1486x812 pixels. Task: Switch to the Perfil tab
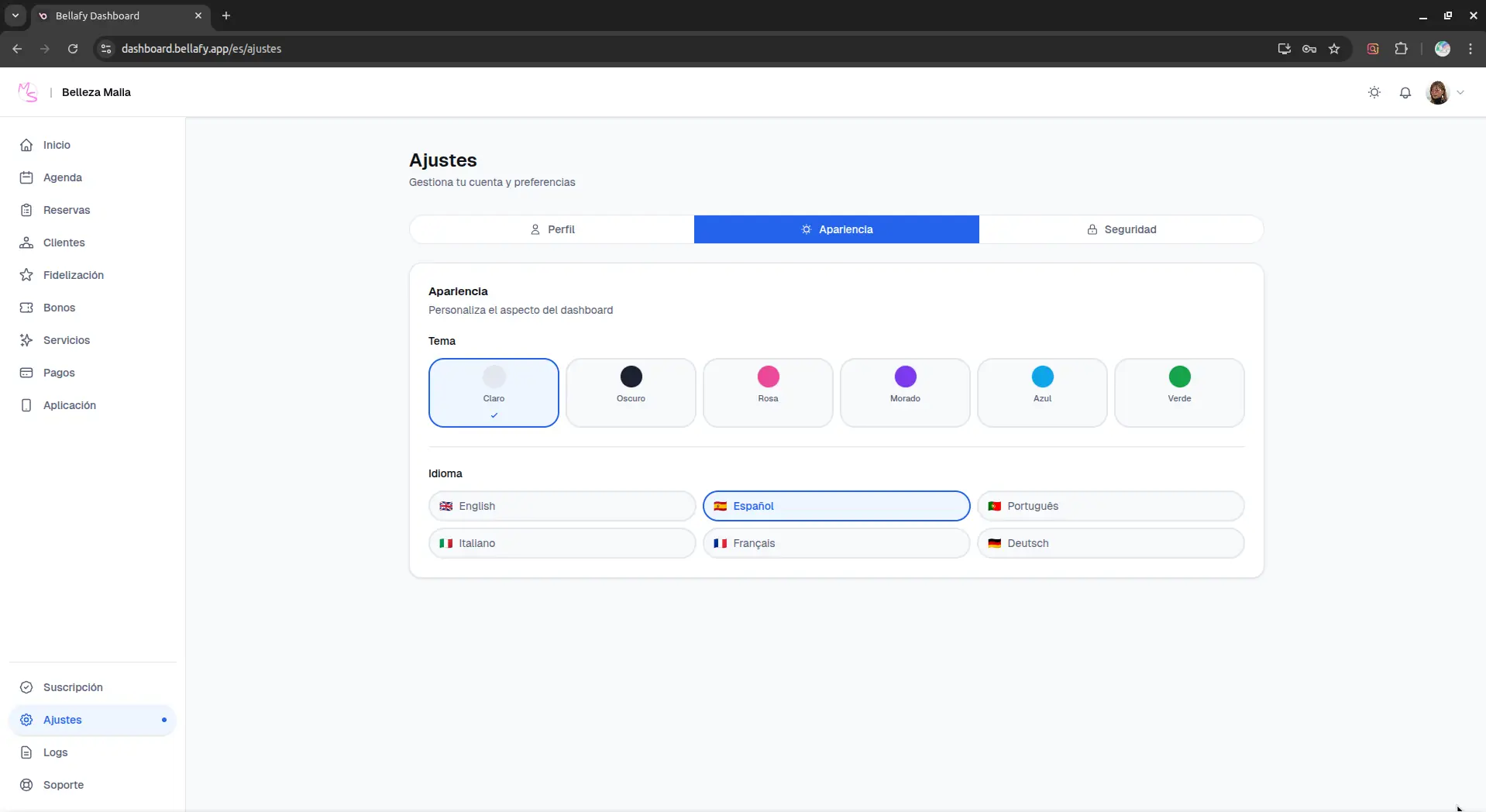click(x=552, y=229)
